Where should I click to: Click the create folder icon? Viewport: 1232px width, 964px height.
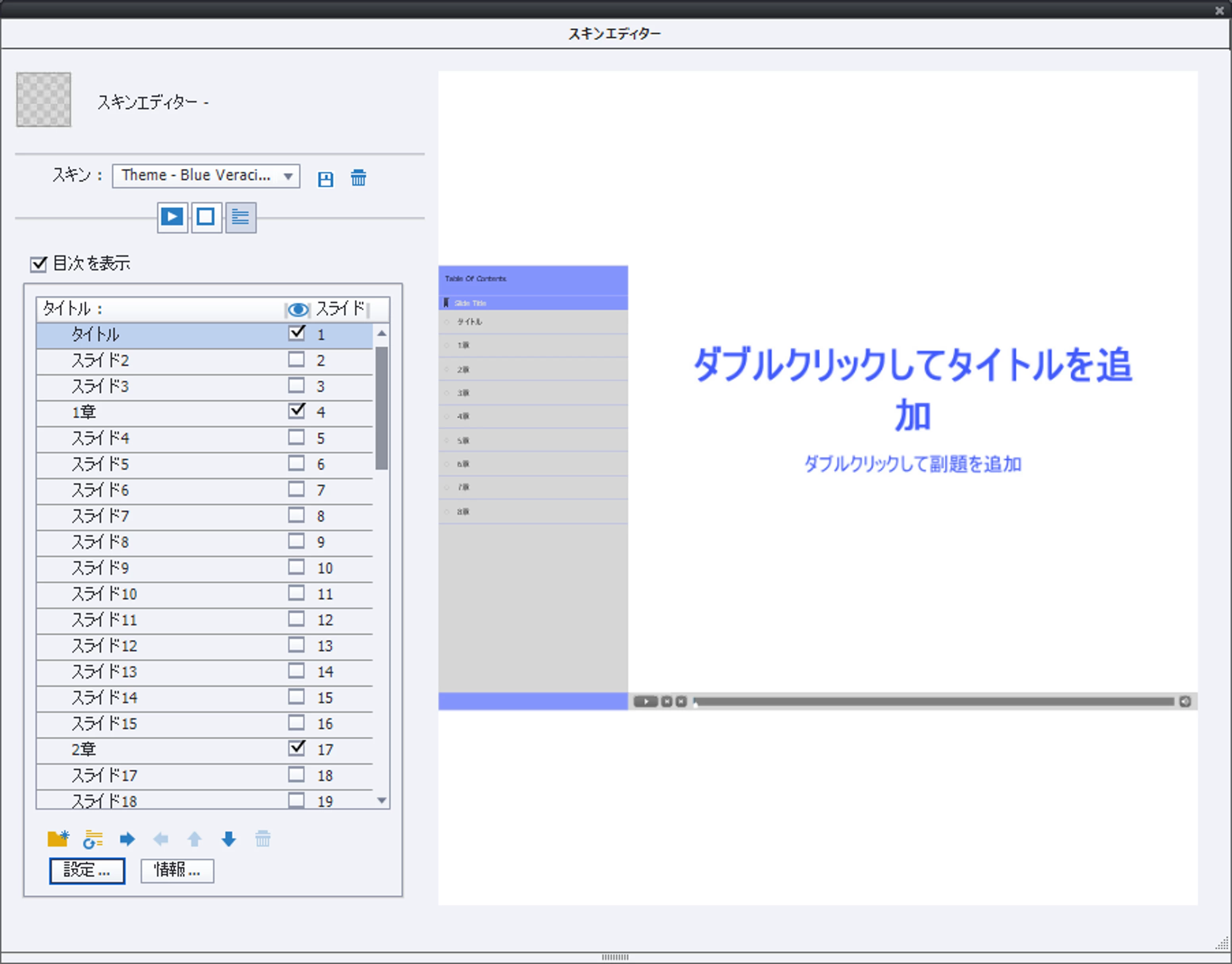click(x=58, y=839)
